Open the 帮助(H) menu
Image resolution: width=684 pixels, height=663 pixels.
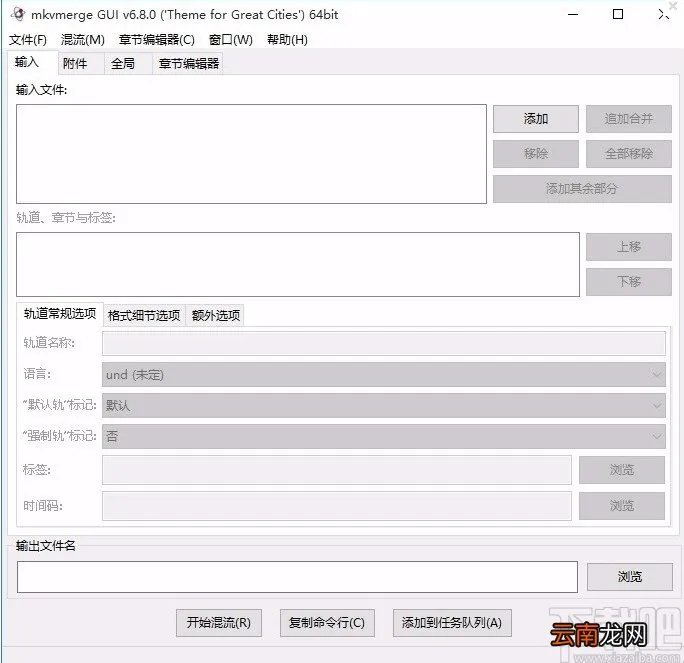point(287,40)
